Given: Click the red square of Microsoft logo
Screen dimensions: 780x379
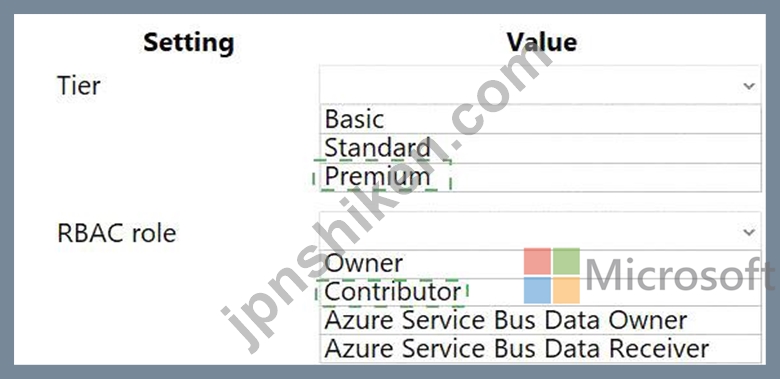Looking at the screenshot, I should 537,261.
